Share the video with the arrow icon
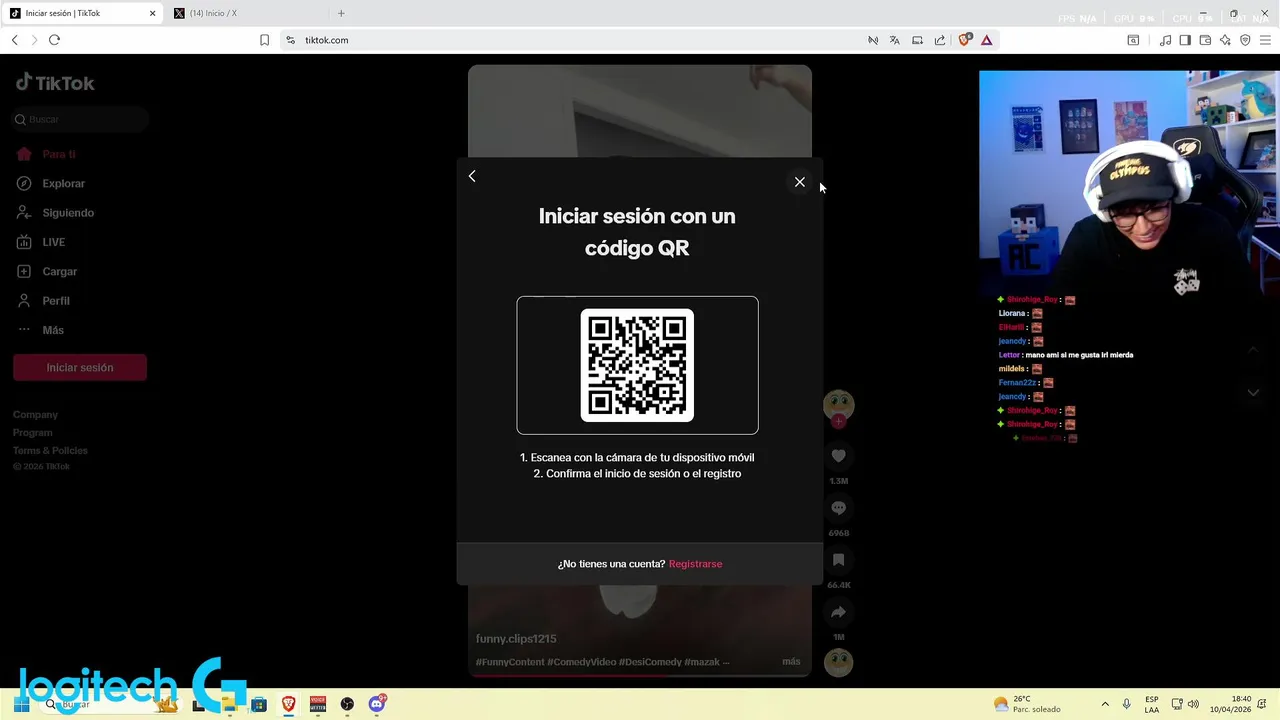1280x720 pixels. point(838,612)
